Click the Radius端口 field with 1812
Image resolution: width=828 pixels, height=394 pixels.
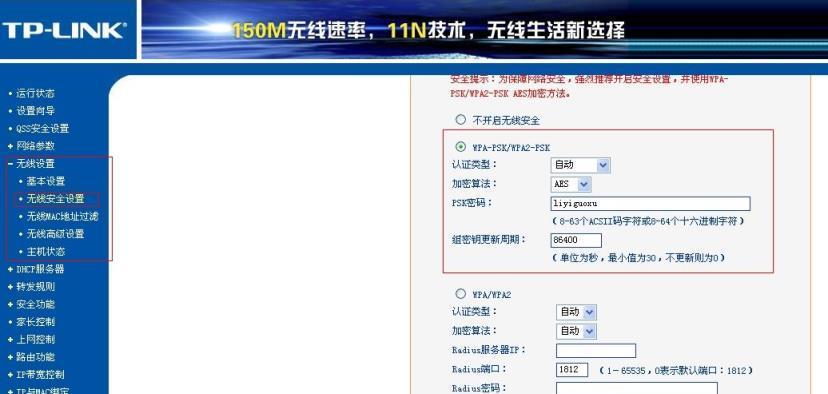coord(572,369)
